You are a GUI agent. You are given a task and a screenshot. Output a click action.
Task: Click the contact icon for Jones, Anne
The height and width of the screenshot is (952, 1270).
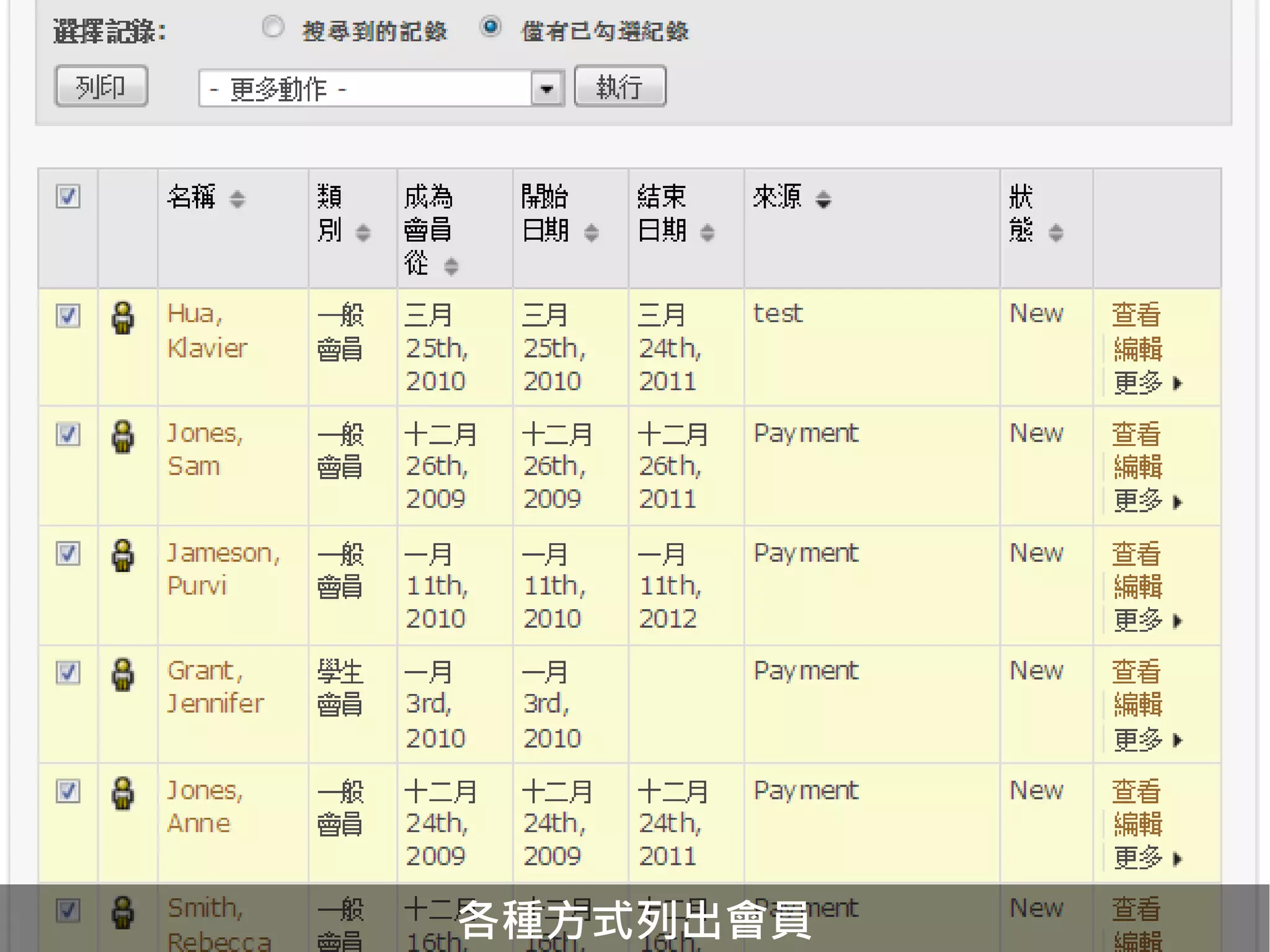pos(123,794)
